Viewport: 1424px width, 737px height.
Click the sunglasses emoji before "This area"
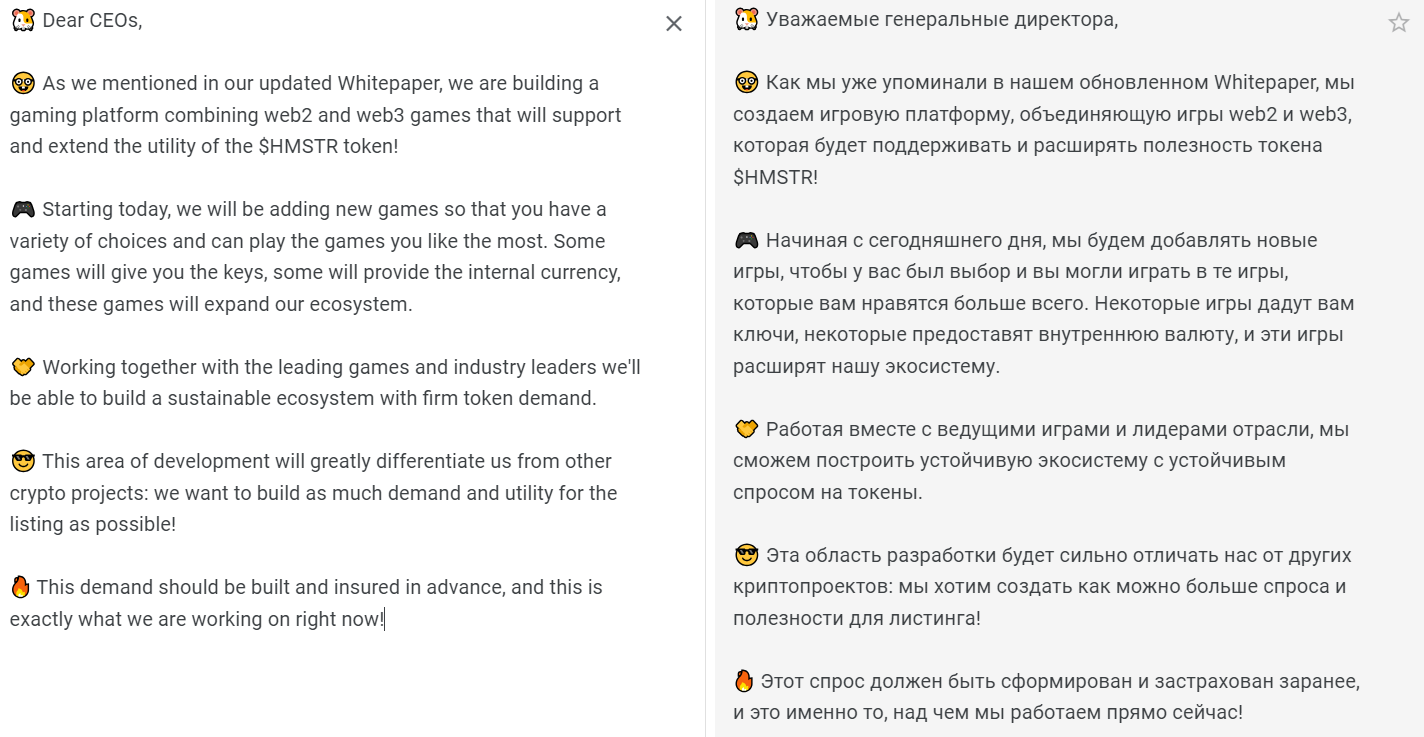click(22, 462)
